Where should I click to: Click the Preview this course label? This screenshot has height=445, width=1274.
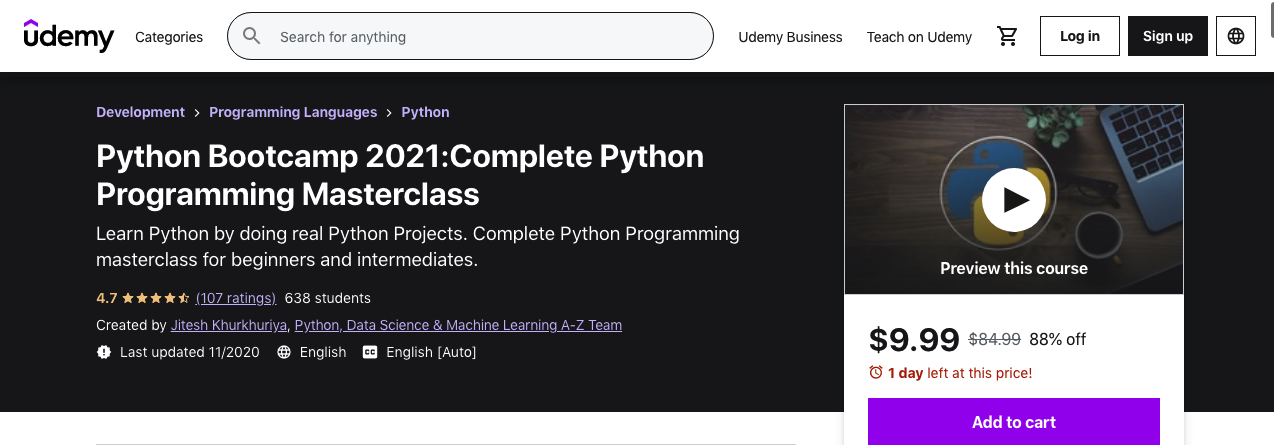tap(1014, 268)
